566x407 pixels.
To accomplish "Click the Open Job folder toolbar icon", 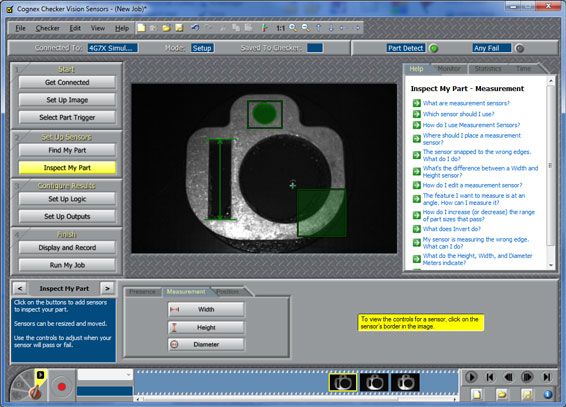I will click(x=166, y=28).
